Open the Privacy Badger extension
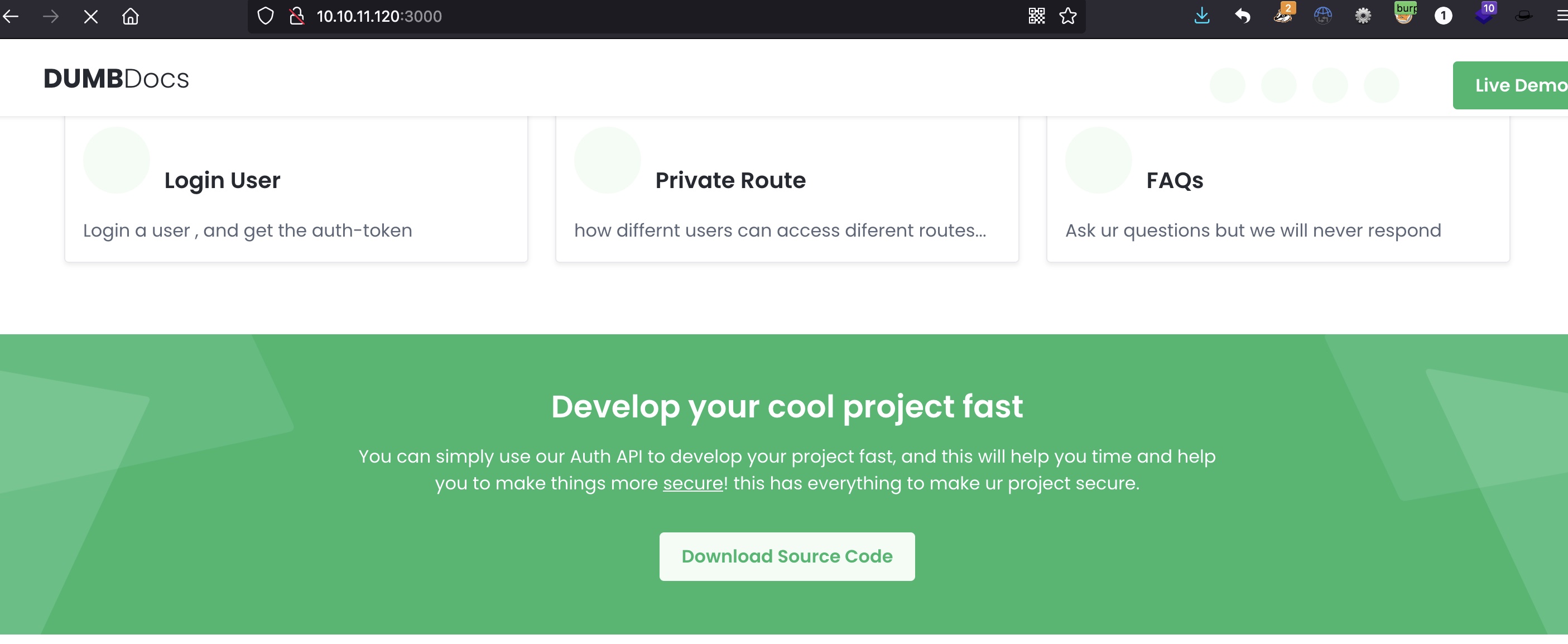The height and width of the screenshot is (644, 1568). click(1282, 15)
